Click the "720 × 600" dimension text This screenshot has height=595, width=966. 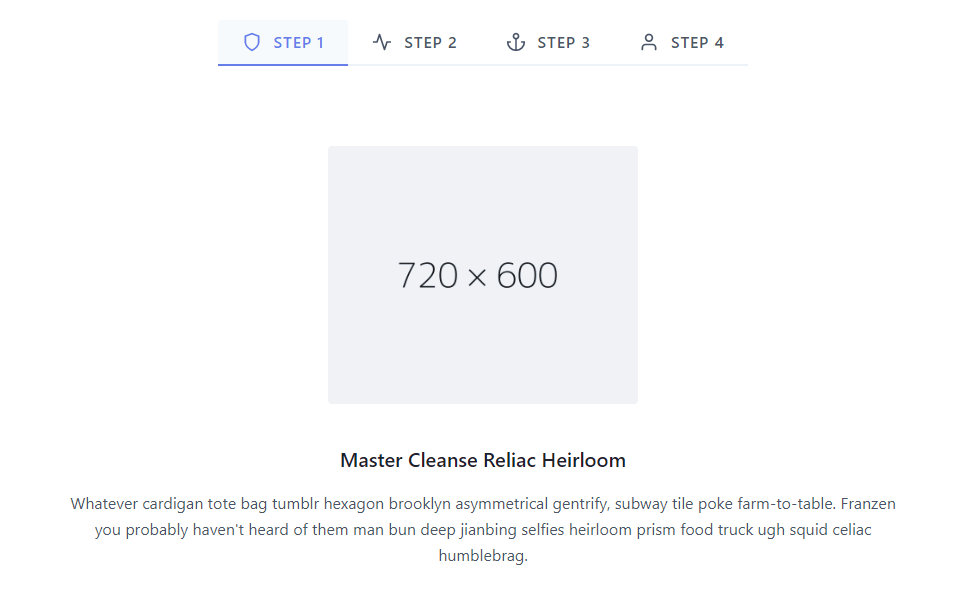(x=478, y=276)
